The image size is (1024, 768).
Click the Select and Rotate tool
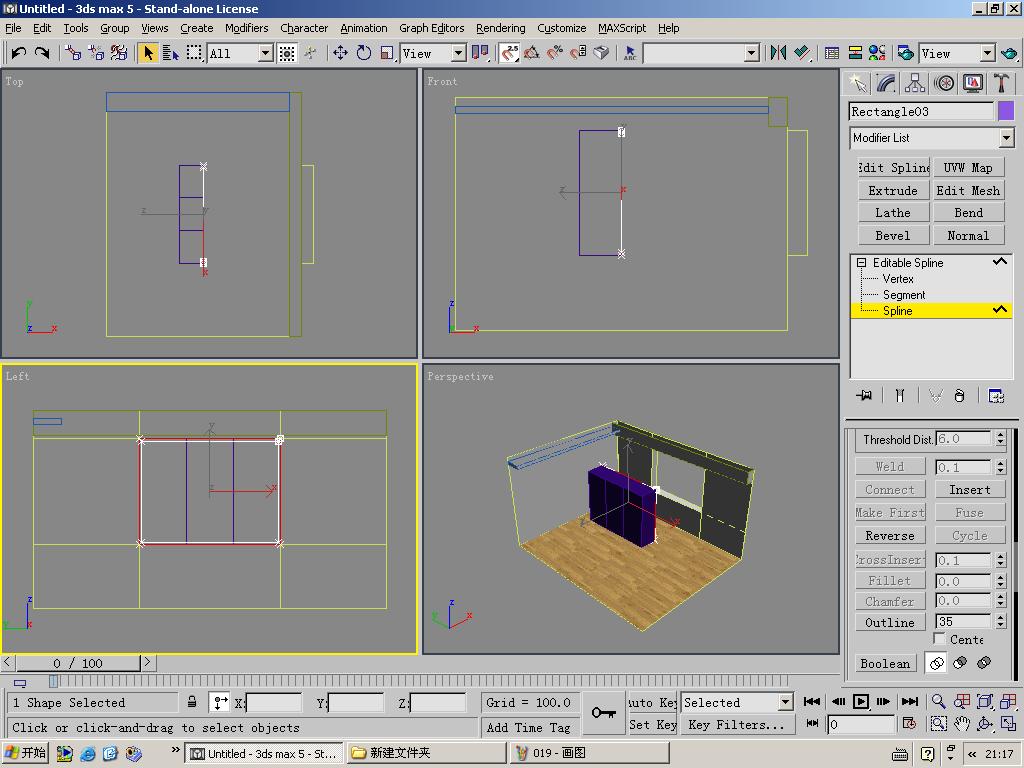(364, 53)
